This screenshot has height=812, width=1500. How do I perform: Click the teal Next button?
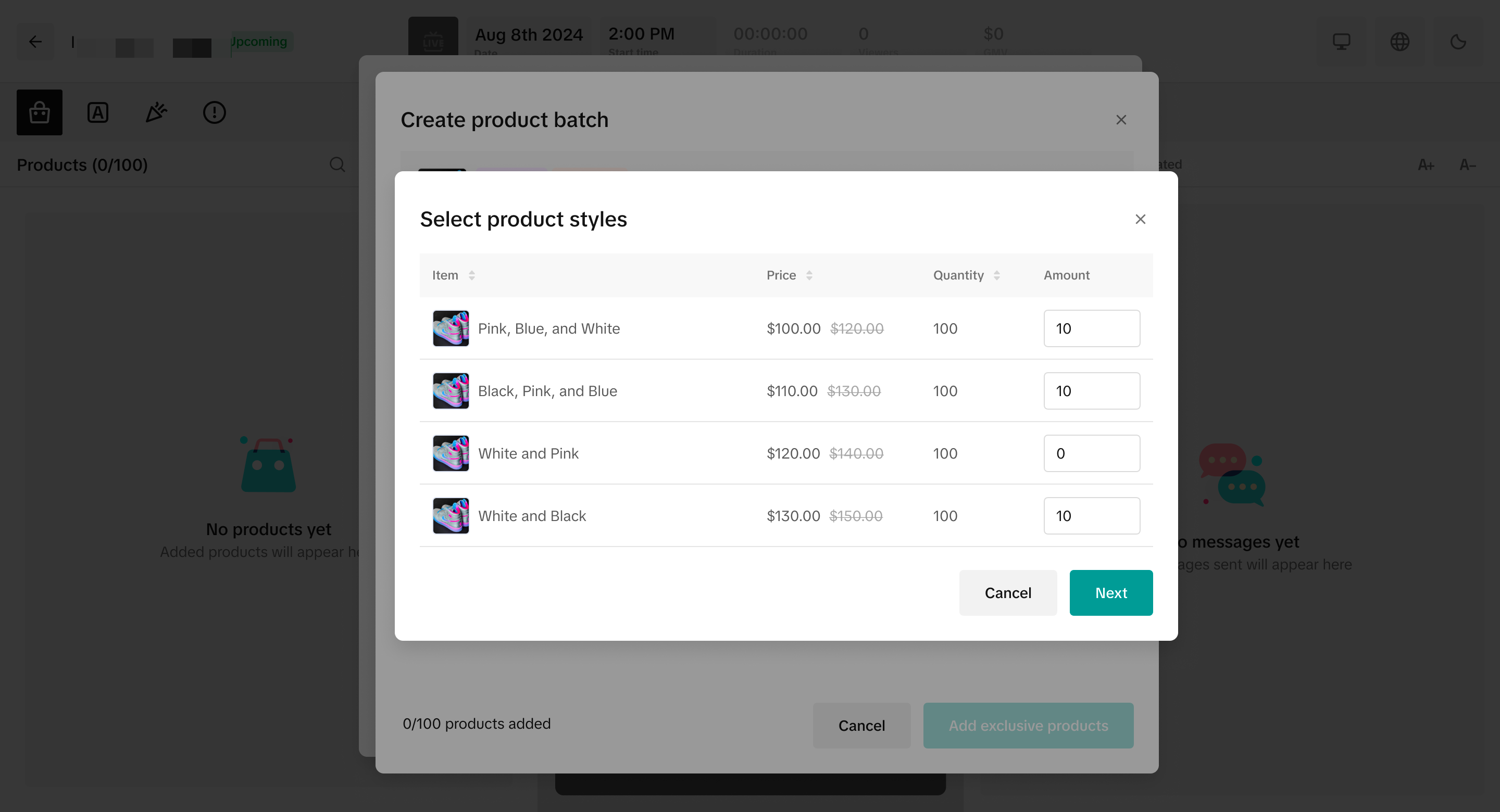point(1110,592)
